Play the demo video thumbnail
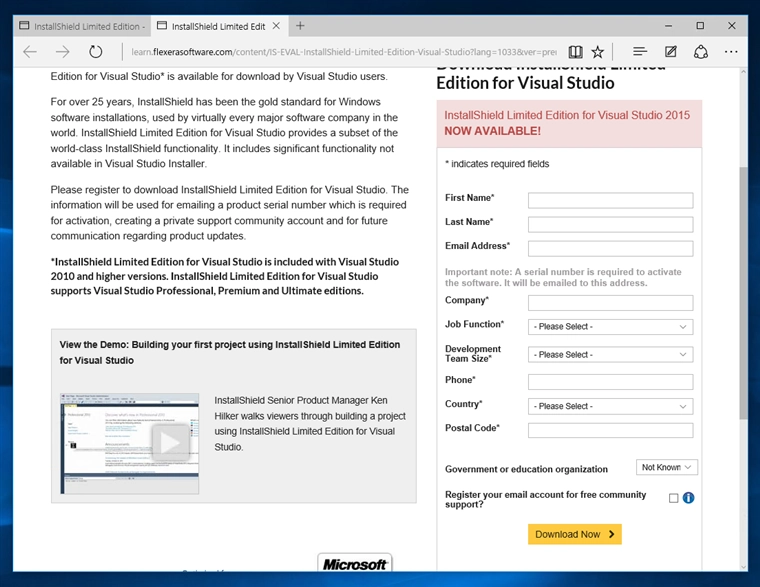 pos(129,444)
